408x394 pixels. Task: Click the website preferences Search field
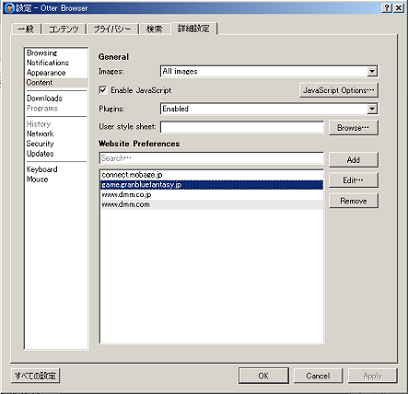[211, 158]
